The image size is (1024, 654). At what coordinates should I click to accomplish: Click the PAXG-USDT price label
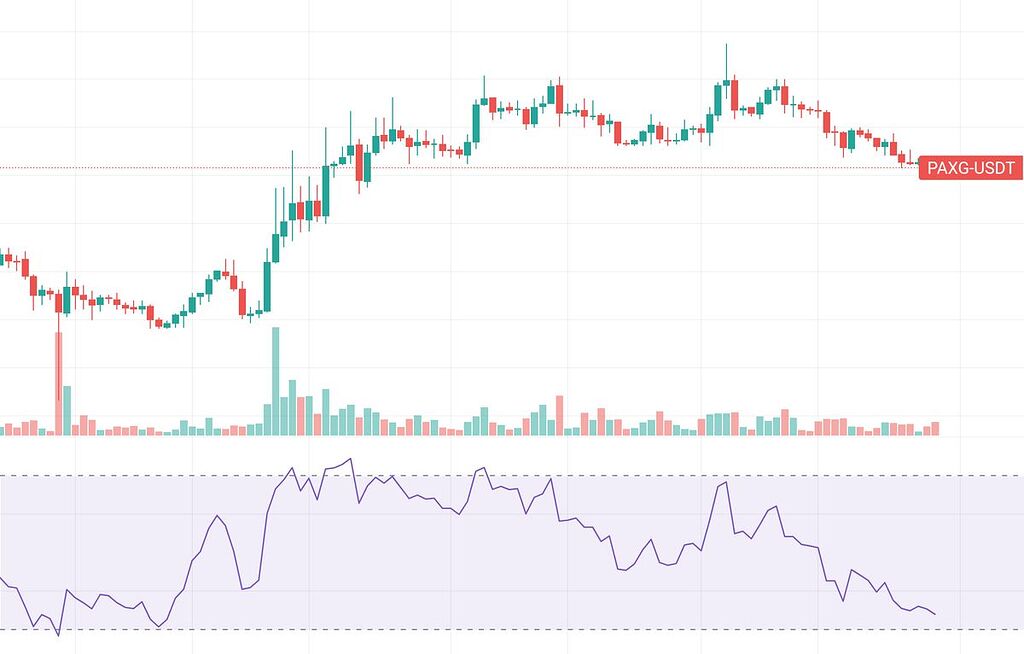click(x=970, y=168)
